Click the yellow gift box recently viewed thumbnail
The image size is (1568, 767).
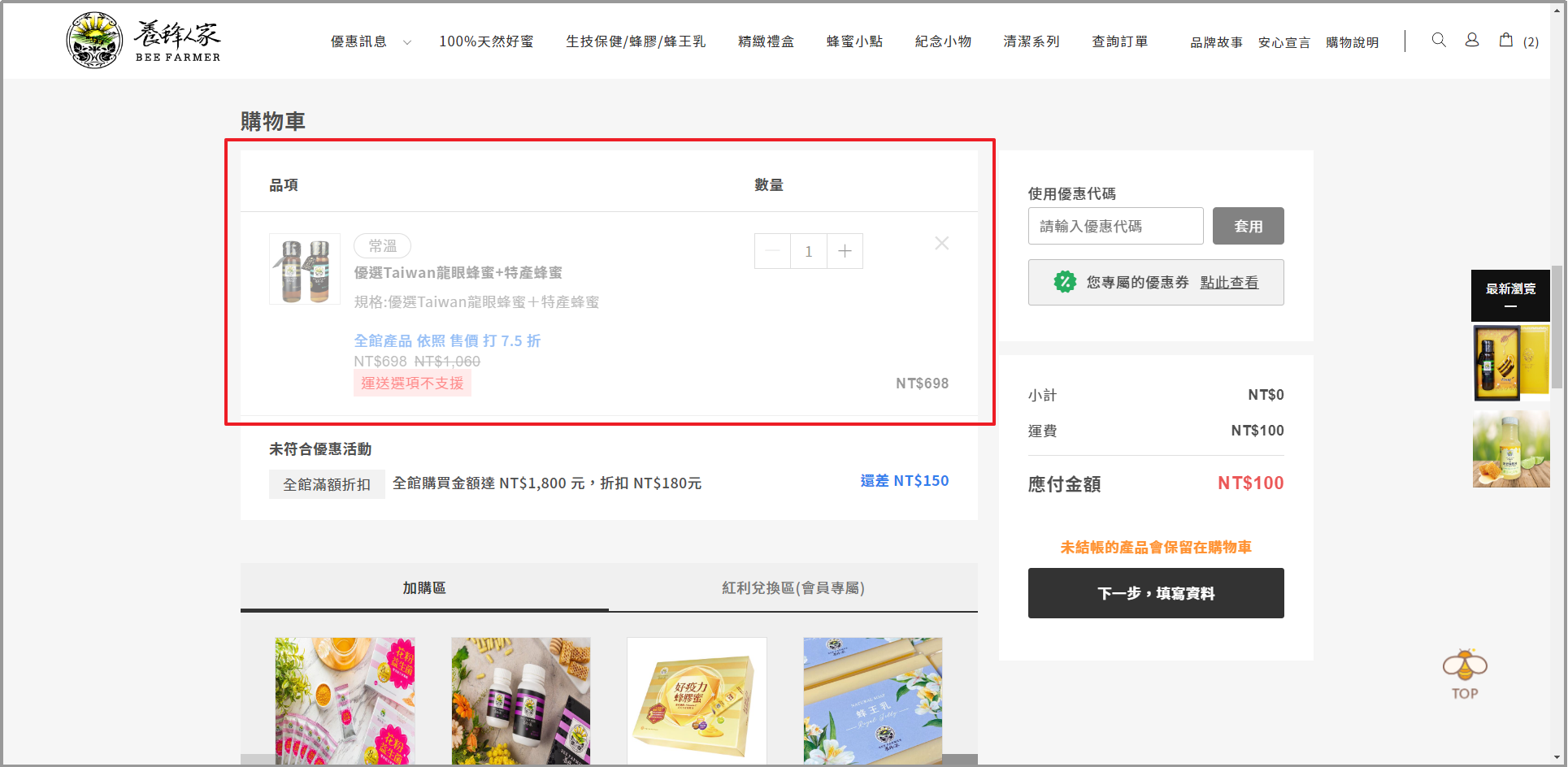click(x=1510, y=363)
